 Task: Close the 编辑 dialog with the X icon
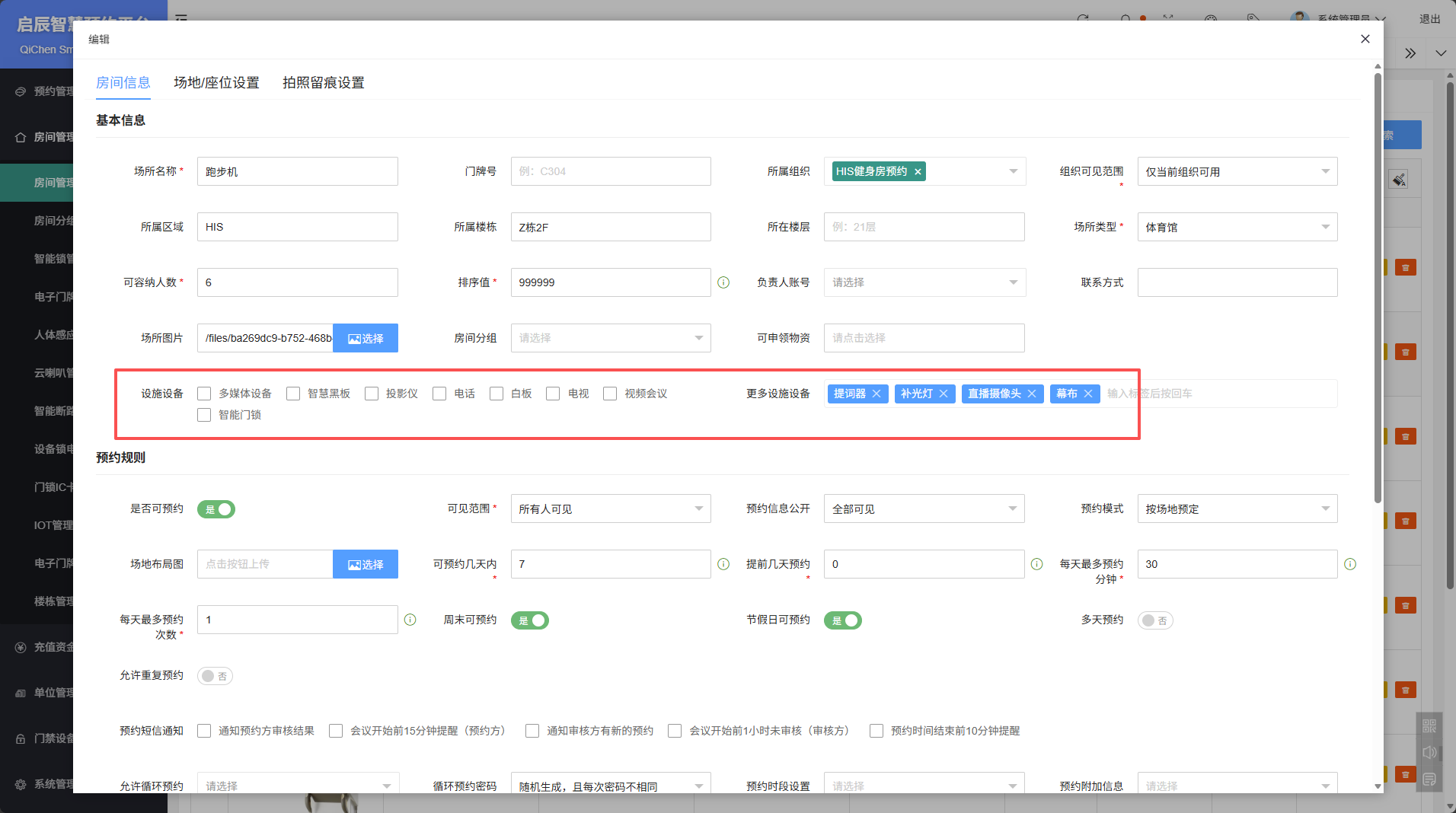[1365, 39]
